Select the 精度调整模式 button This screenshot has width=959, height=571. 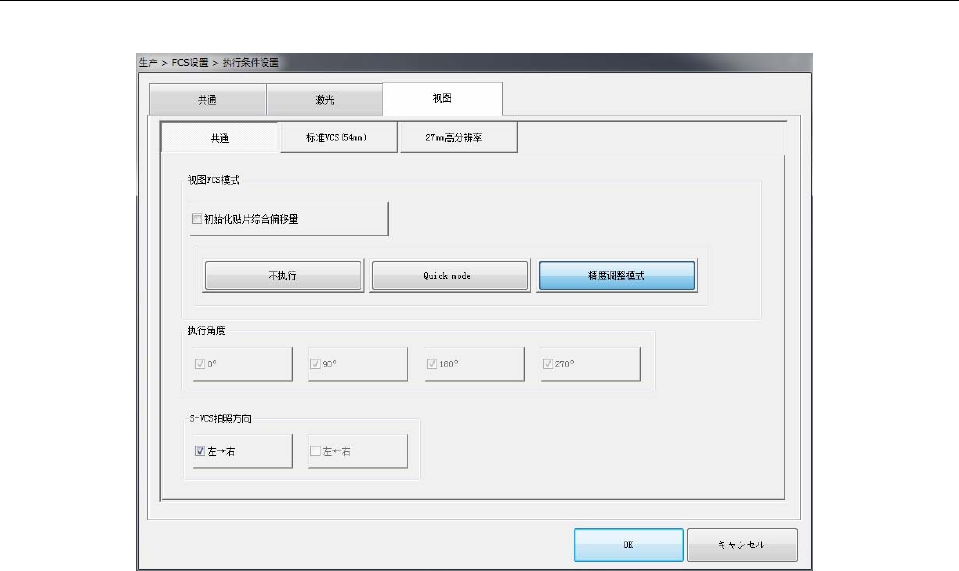pos(616,276)
